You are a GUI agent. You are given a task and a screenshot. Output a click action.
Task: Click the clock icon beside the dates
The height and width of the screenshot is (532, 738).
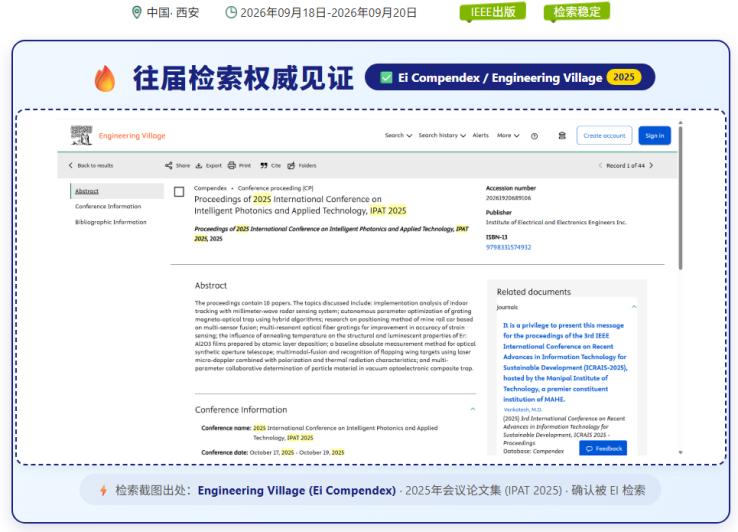(x=231, y=12)
